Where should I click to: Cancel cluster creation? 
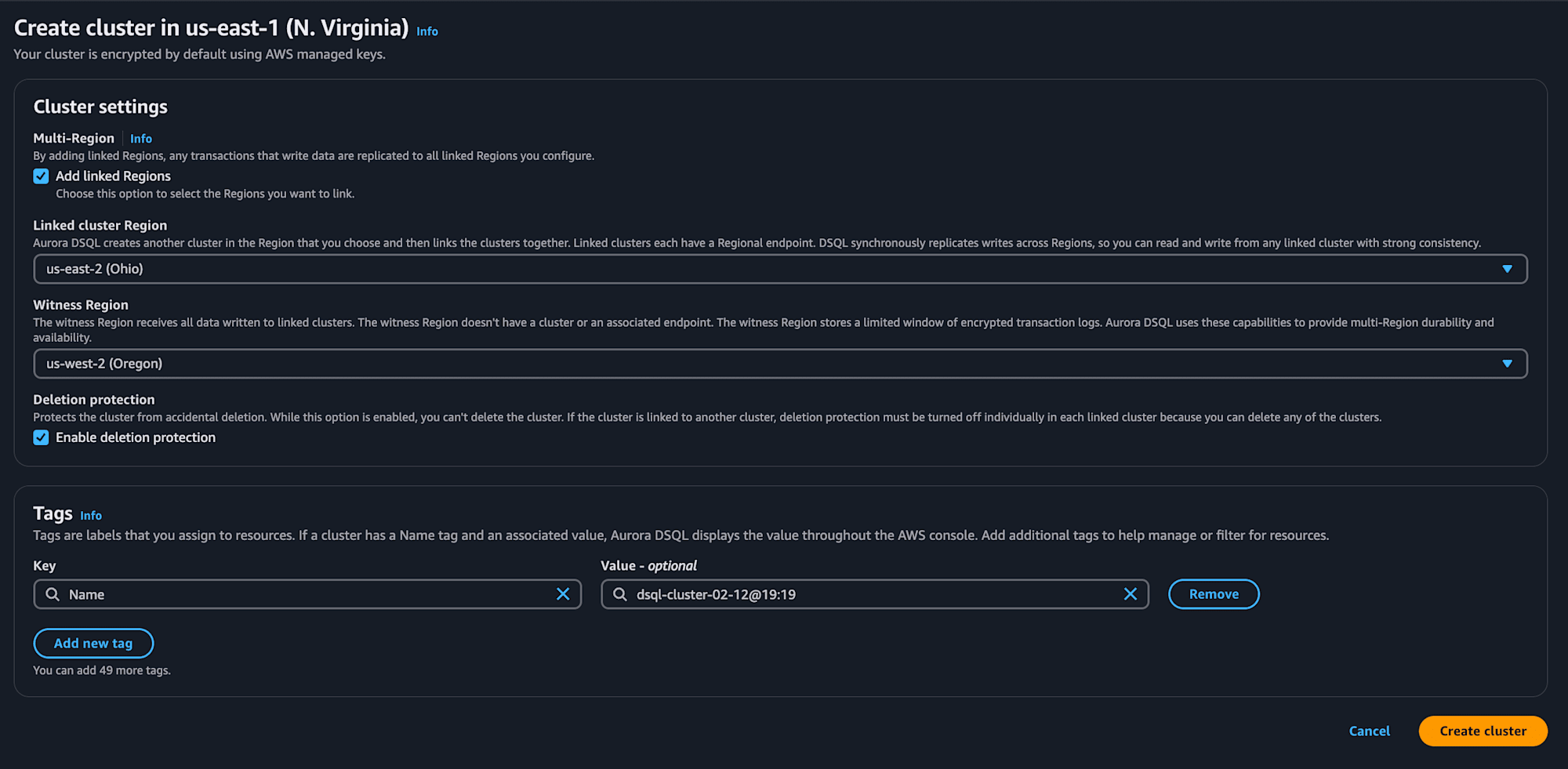[1369, 731]
